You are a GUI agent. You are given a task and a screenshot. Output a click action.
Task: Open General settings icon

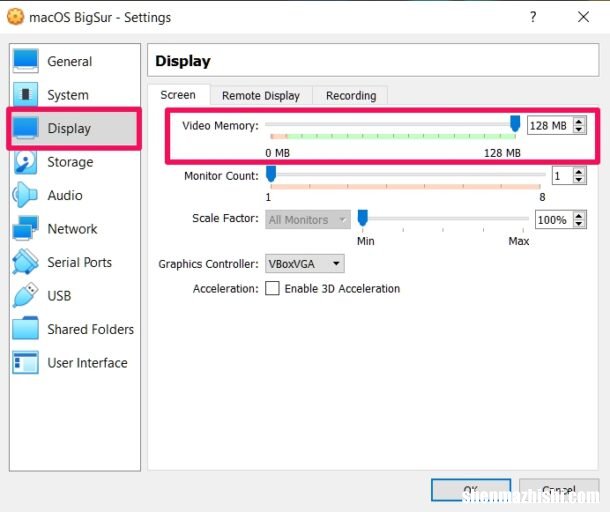pos(25,61)
